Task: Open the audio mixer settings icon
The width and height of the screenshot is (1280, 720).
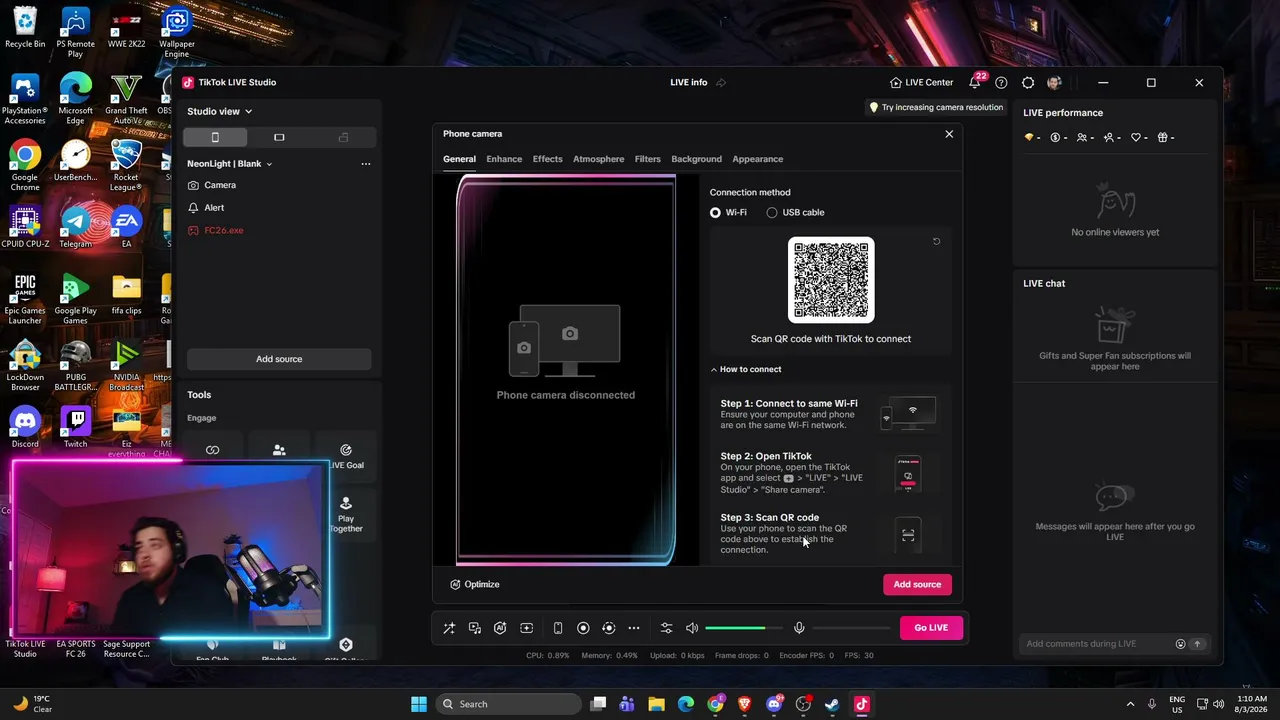Action: (667, 628)
